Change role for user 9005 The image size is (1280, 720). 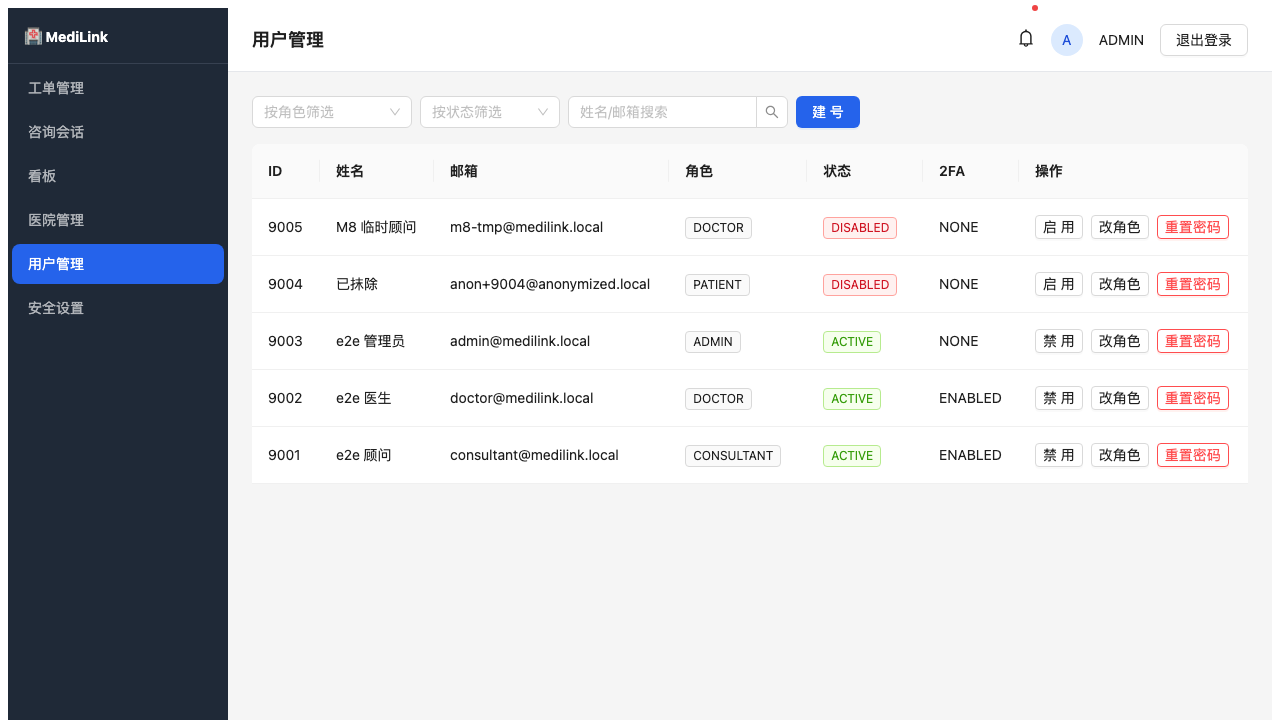pos(1120,227)
